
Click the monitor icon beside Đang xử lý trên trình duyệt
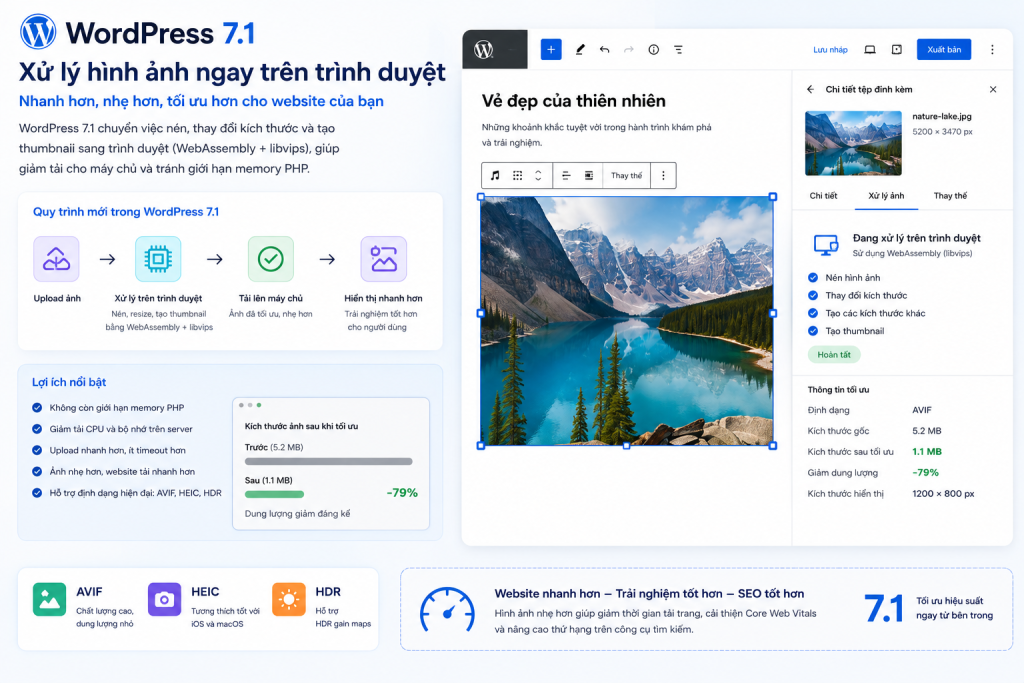click(826, 245)
